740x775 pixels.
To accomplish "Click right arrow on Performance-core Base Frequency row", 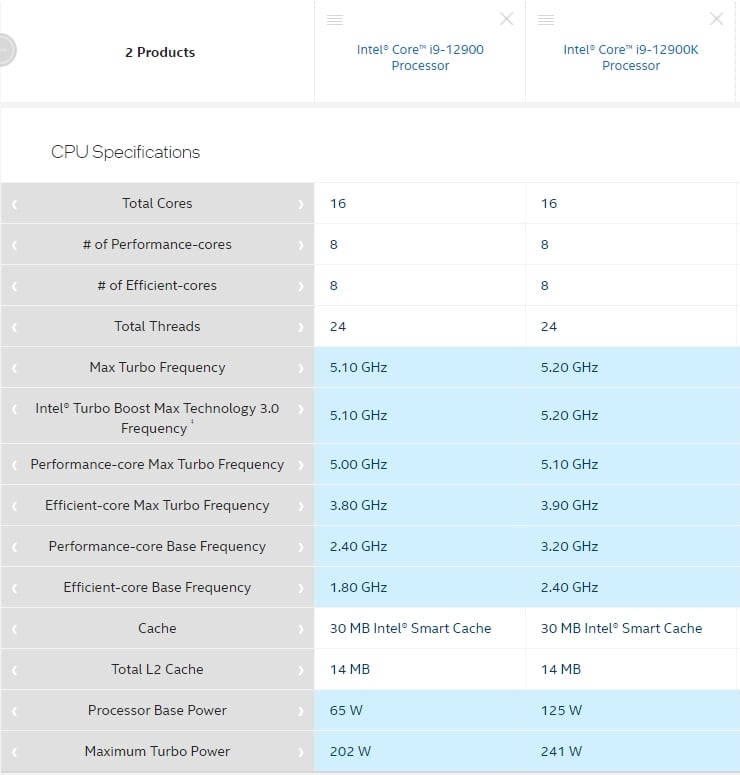I will [x=301, y=547].
